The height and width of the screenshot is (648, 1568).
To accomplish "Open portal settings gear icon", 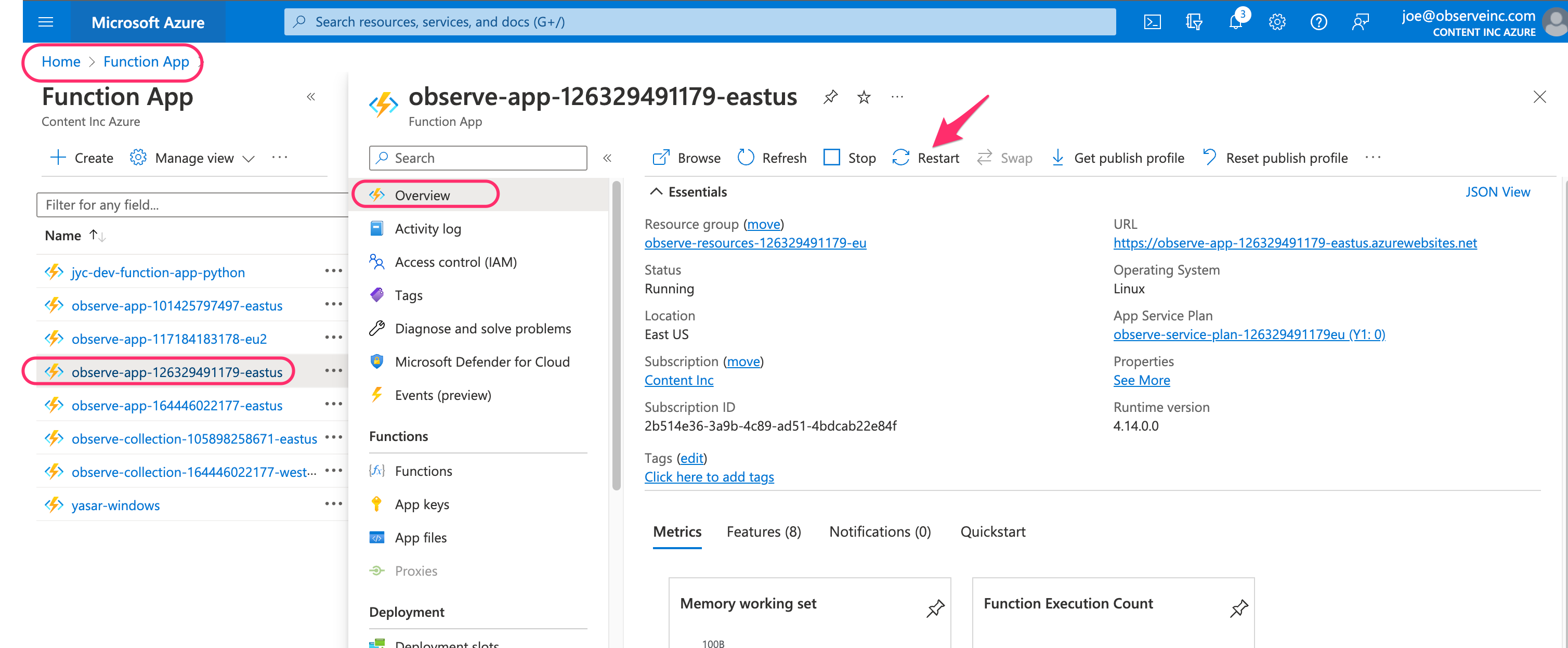I will pos(1276,22).
